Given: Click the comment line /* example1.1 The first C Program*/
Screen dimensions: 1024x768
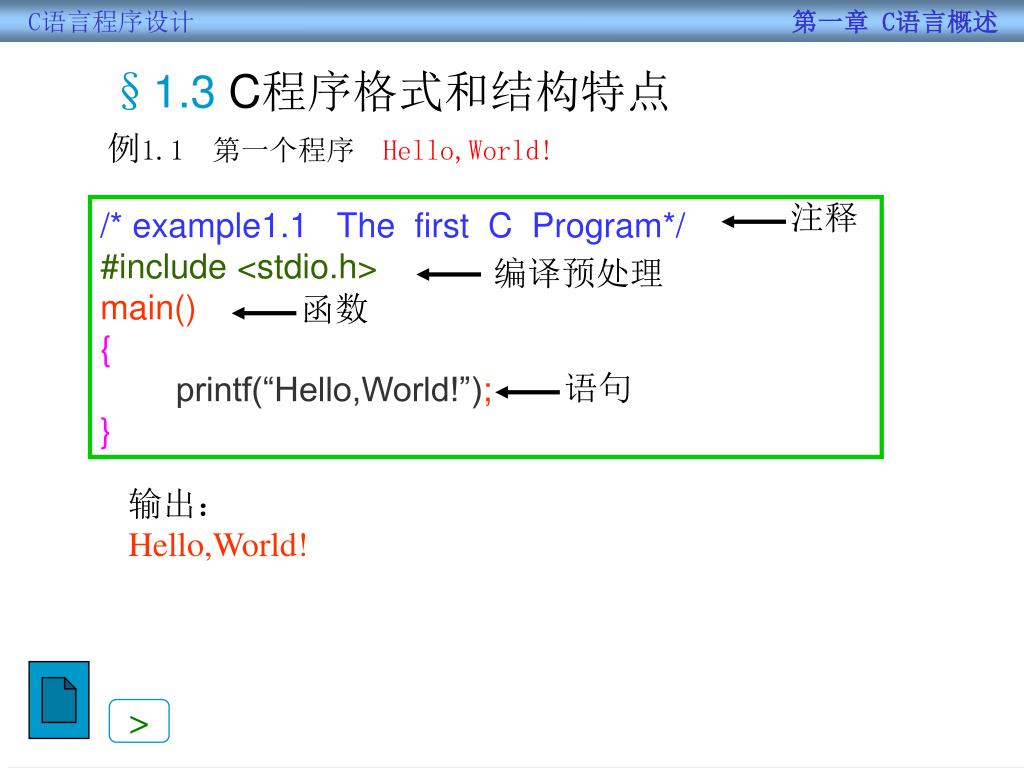Looking at the screenshot, I should pos(392,227).
